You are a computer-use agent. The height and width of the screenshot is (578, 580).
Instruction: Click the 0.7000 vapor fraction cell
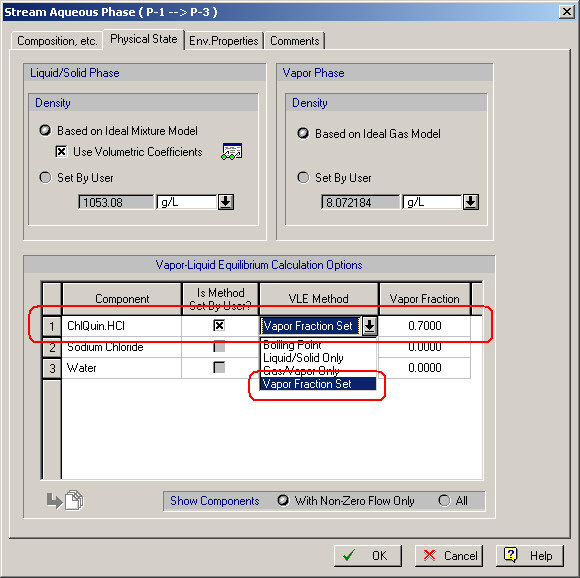click(425, 326)
